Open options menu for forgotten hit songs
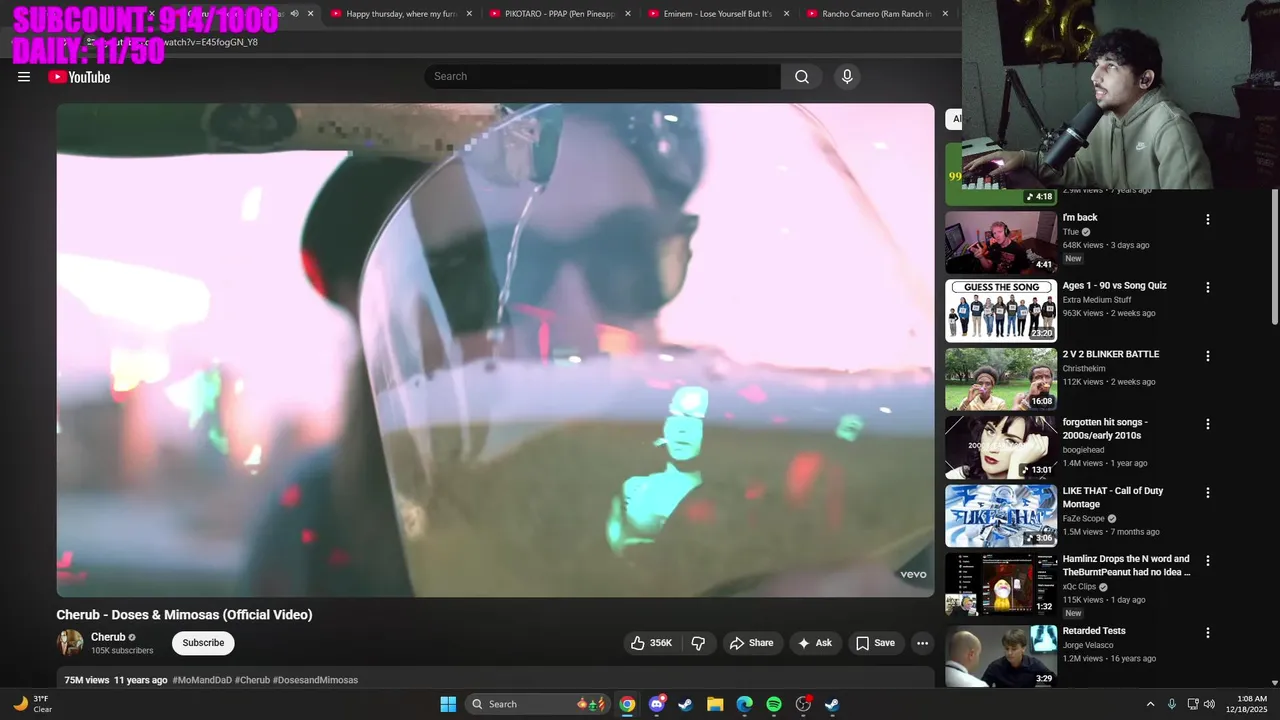The image size is (1280, 720). [x=1207, y=424]
